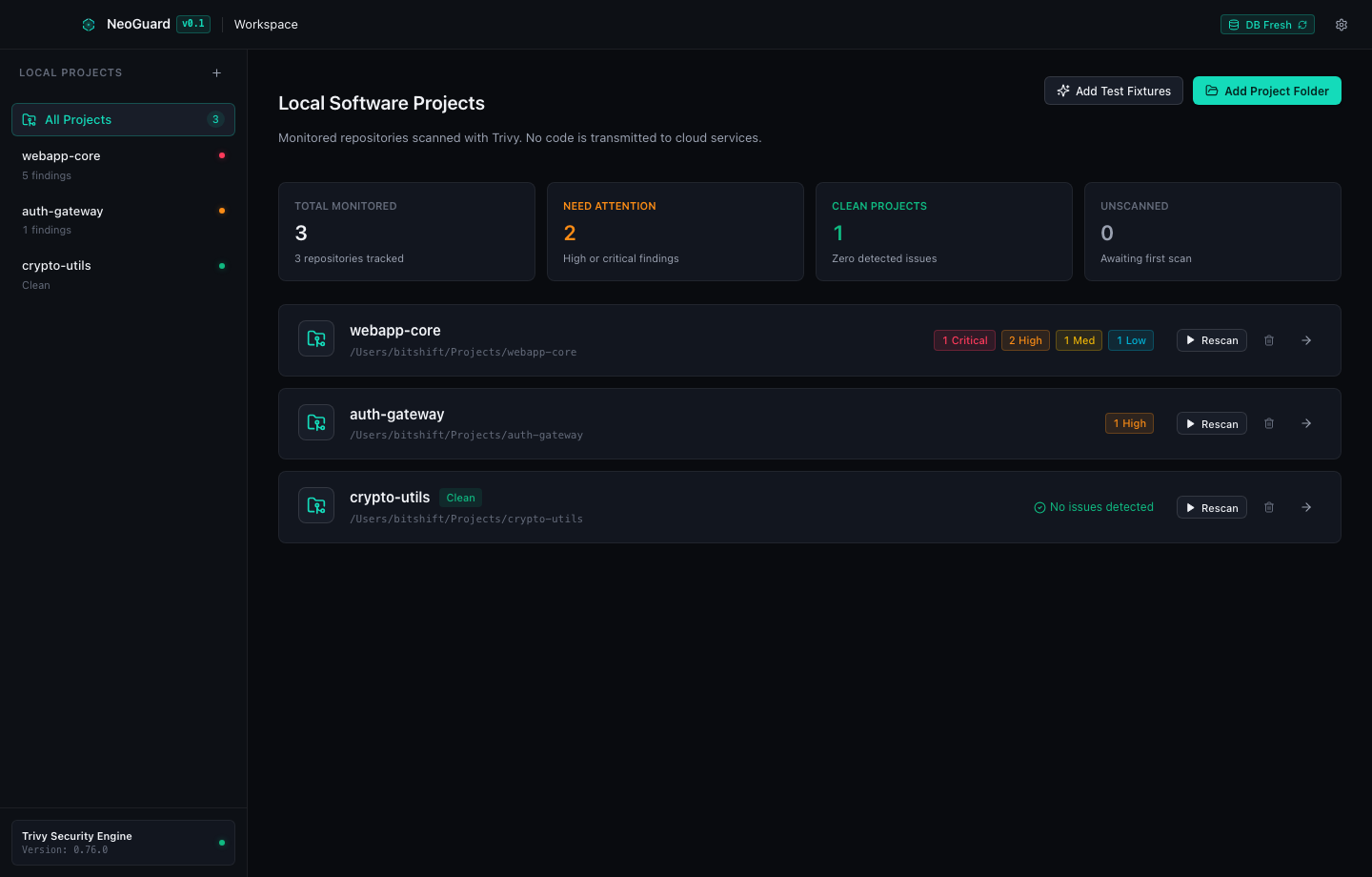Click the Workspace breadcrumb label
This screenshot has height=877, width=1372.
click(x=266, y=25)
